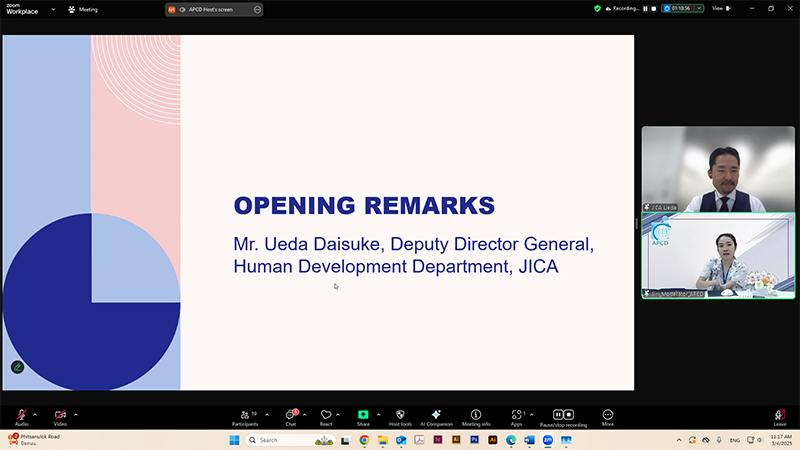Expand video options arrow next to Video

click(75, 414)
